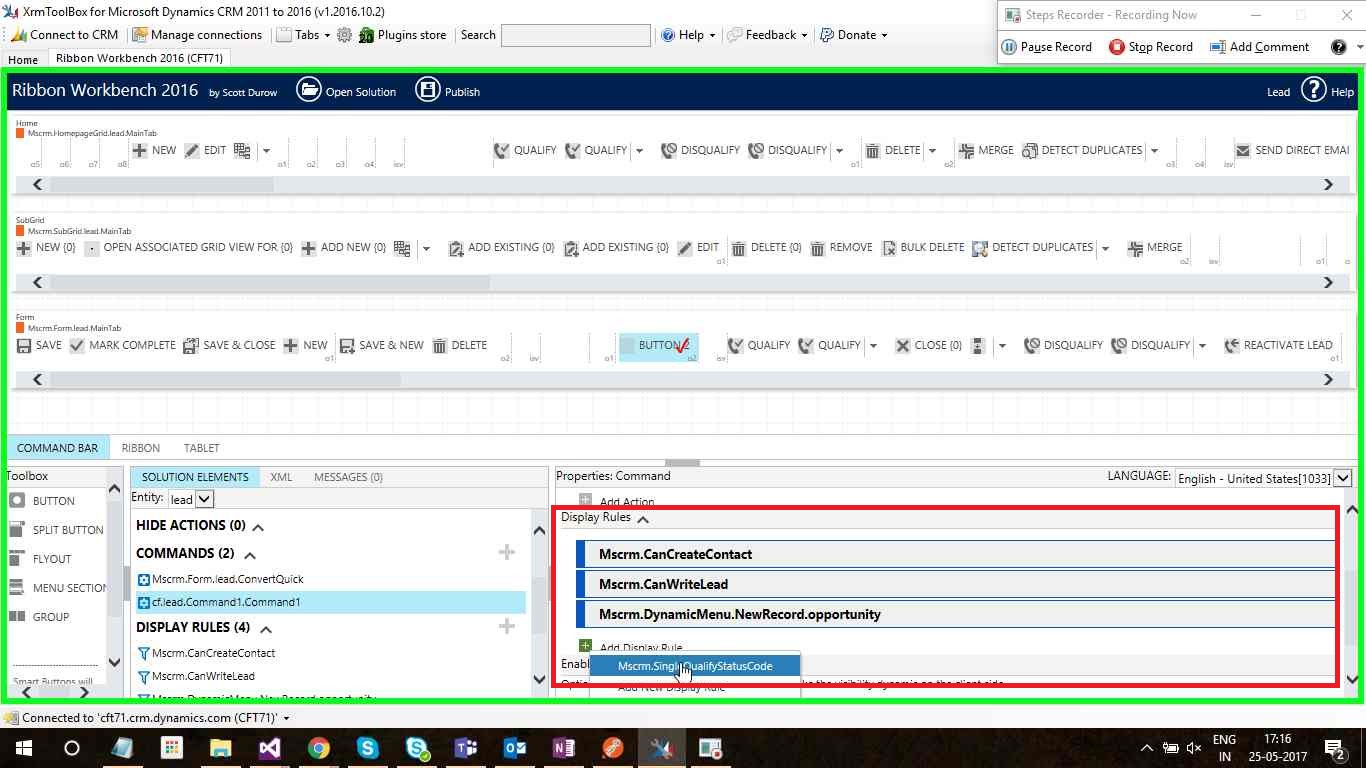Select ADD NEW (0) SubGrid button
Viewport: 1366px width, 768px height.
coord(343,248)
